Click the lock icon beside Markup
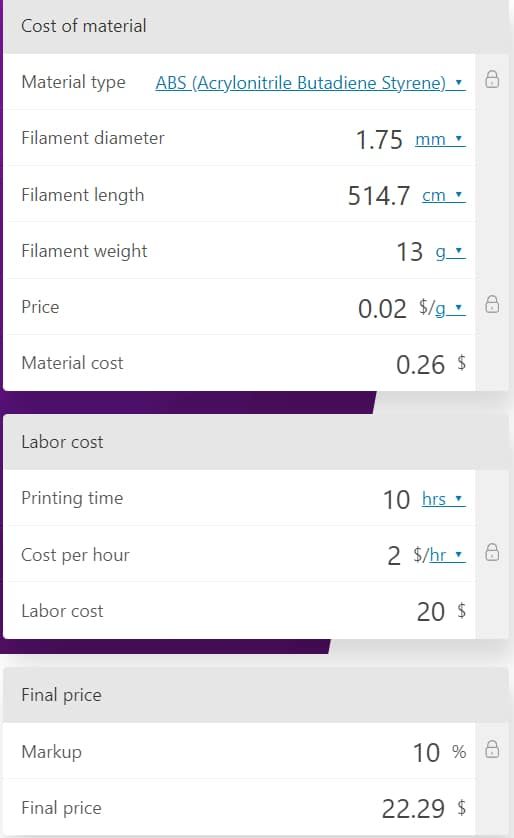 coord(492,749)
